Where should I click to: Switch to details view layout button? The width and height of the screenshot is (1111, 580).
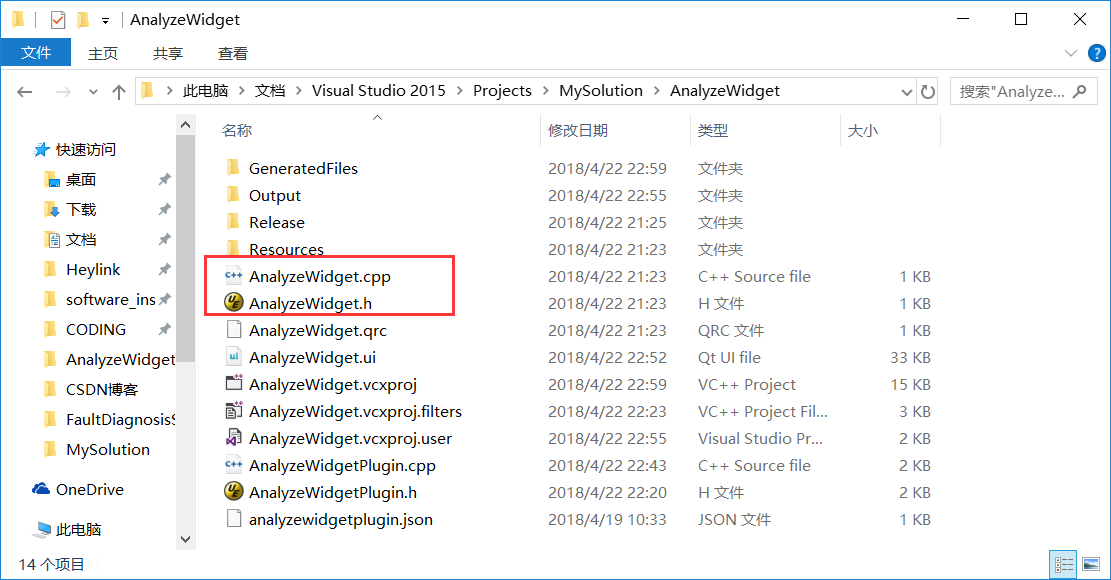[x=1063, y=564]
